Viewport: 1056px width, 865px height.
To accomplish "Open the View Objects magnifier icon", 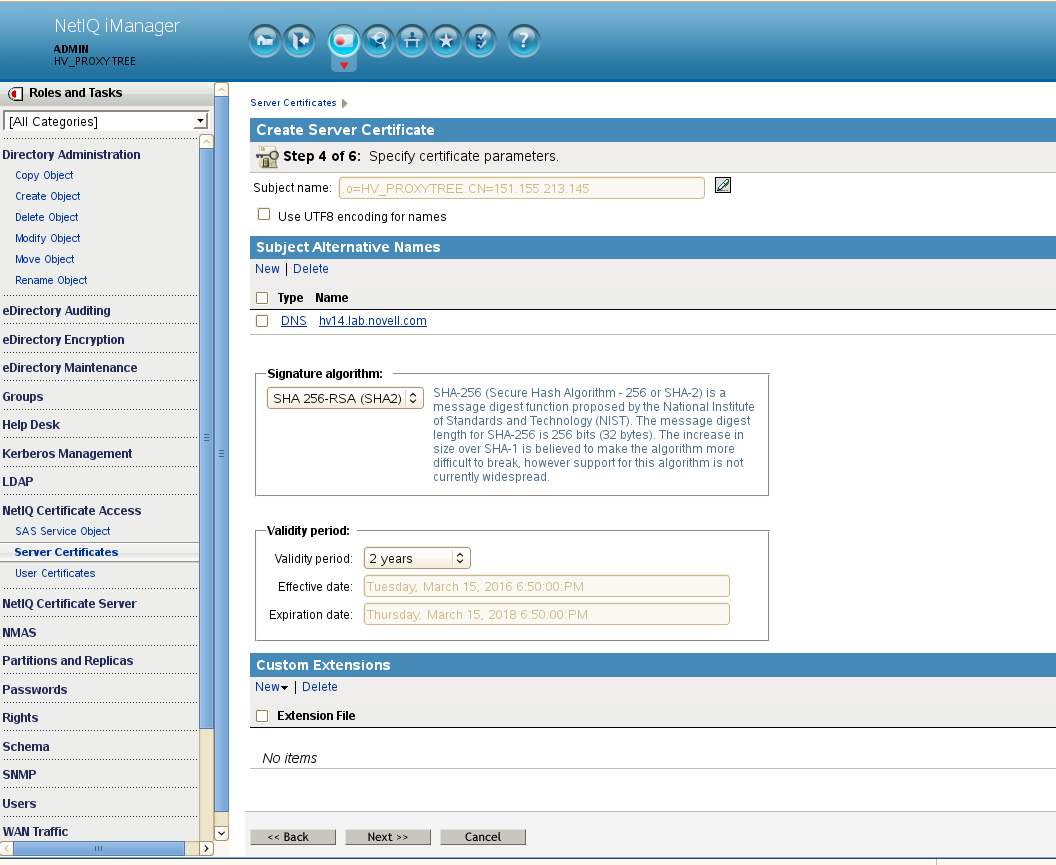I will point(378,41).
